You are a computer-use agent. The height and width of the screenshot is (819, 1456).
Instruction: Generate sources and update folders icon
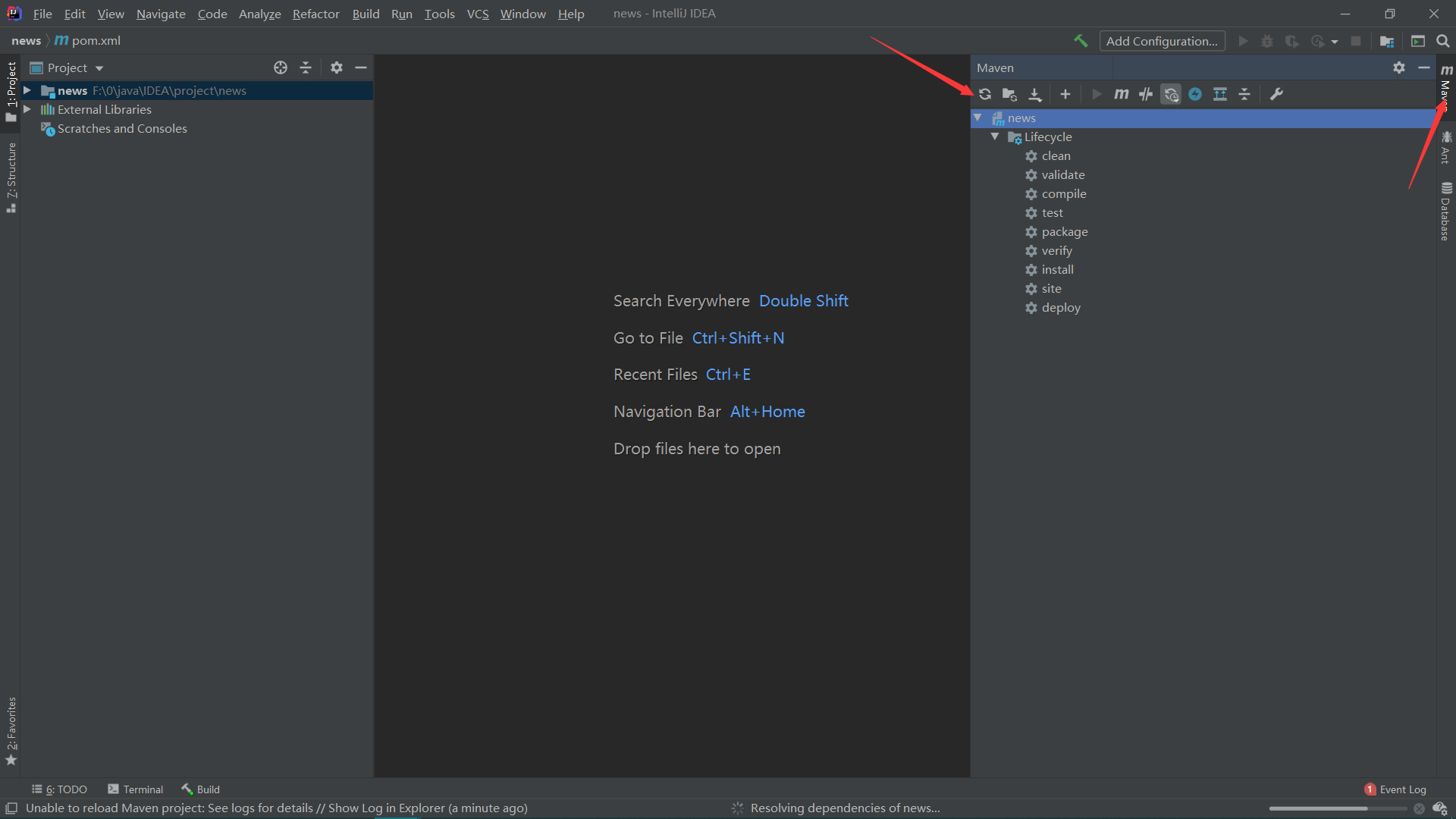tap(1009, 94)
